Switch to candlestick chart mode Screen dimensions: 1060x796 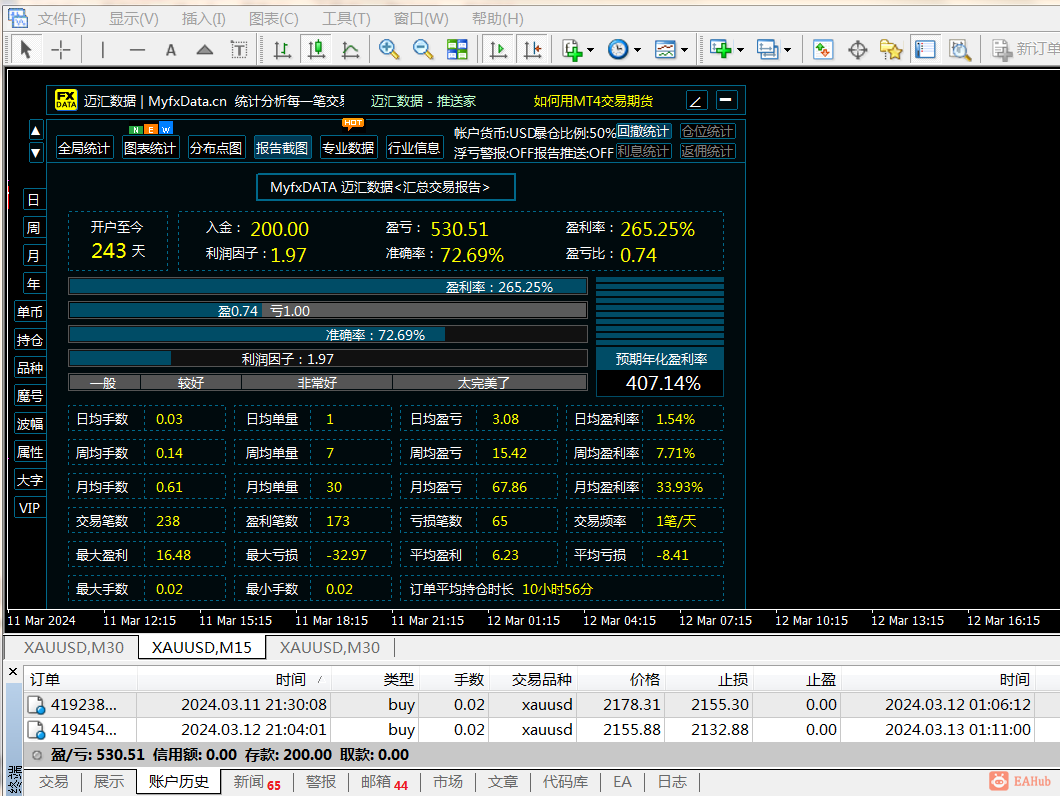[x=316, y=49]
